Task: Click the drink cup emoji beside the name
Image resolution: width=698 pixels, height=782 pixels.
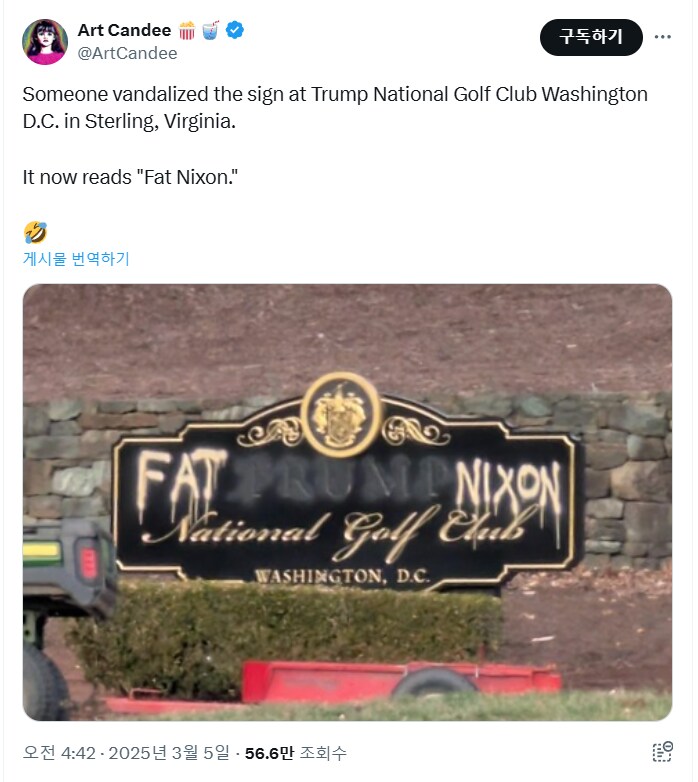Action: (x=211, y=30)
